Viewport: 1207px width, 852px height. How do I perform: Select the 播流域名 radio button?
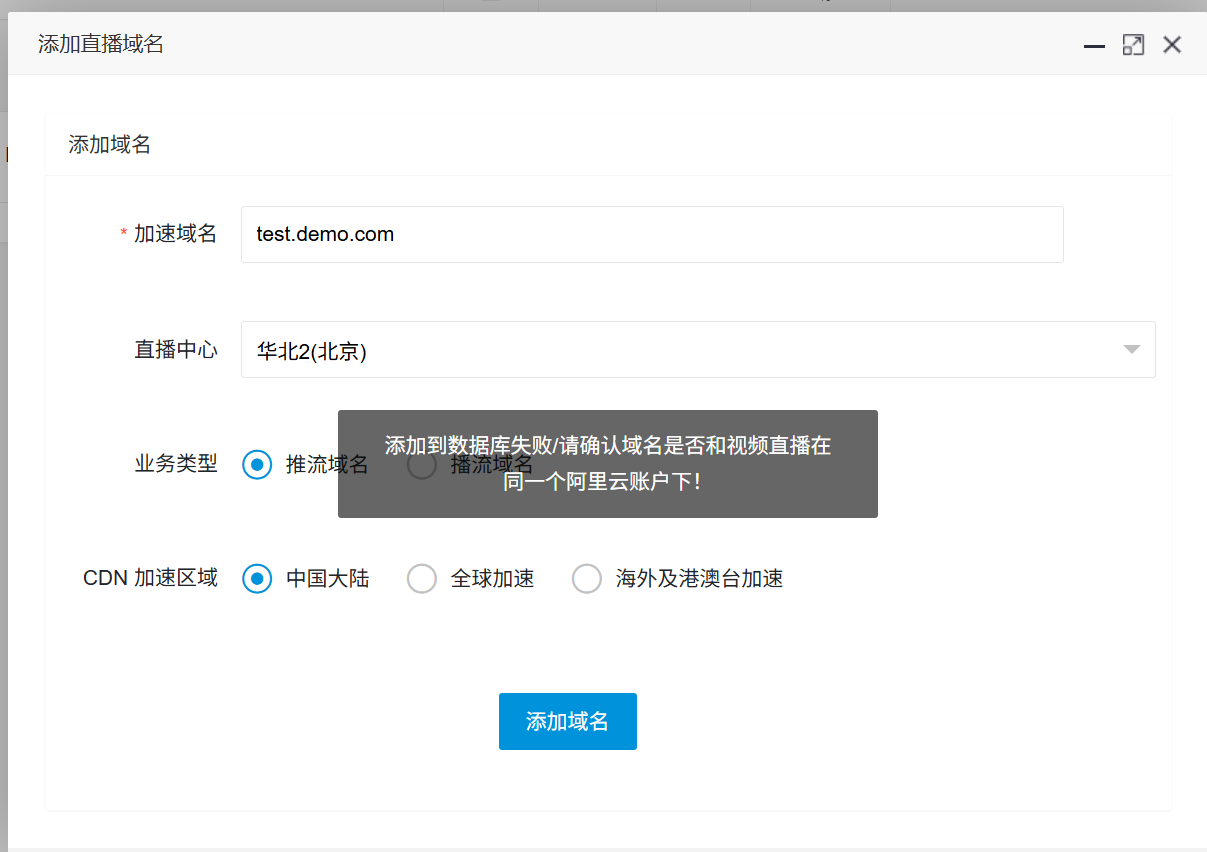[422, 465]
